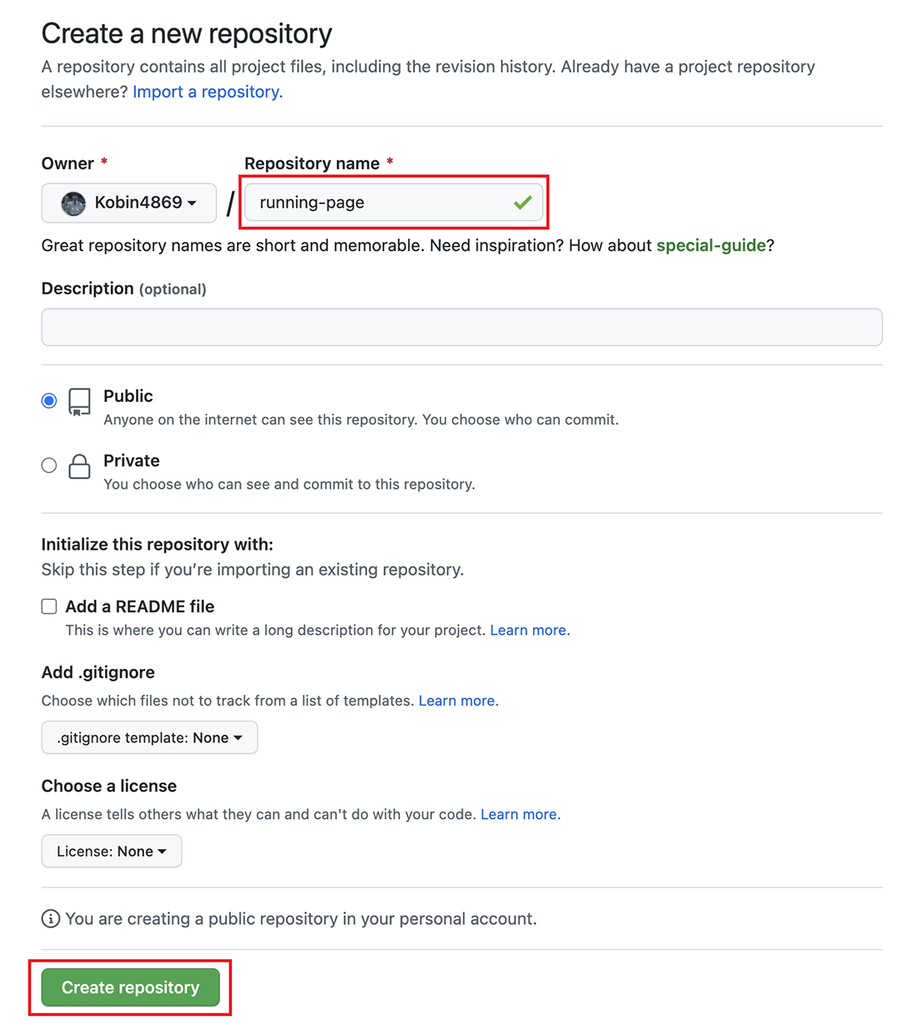The image size is (917, 1024).
Task: Click the special-guide name suggestion
Action: point(711,245)
